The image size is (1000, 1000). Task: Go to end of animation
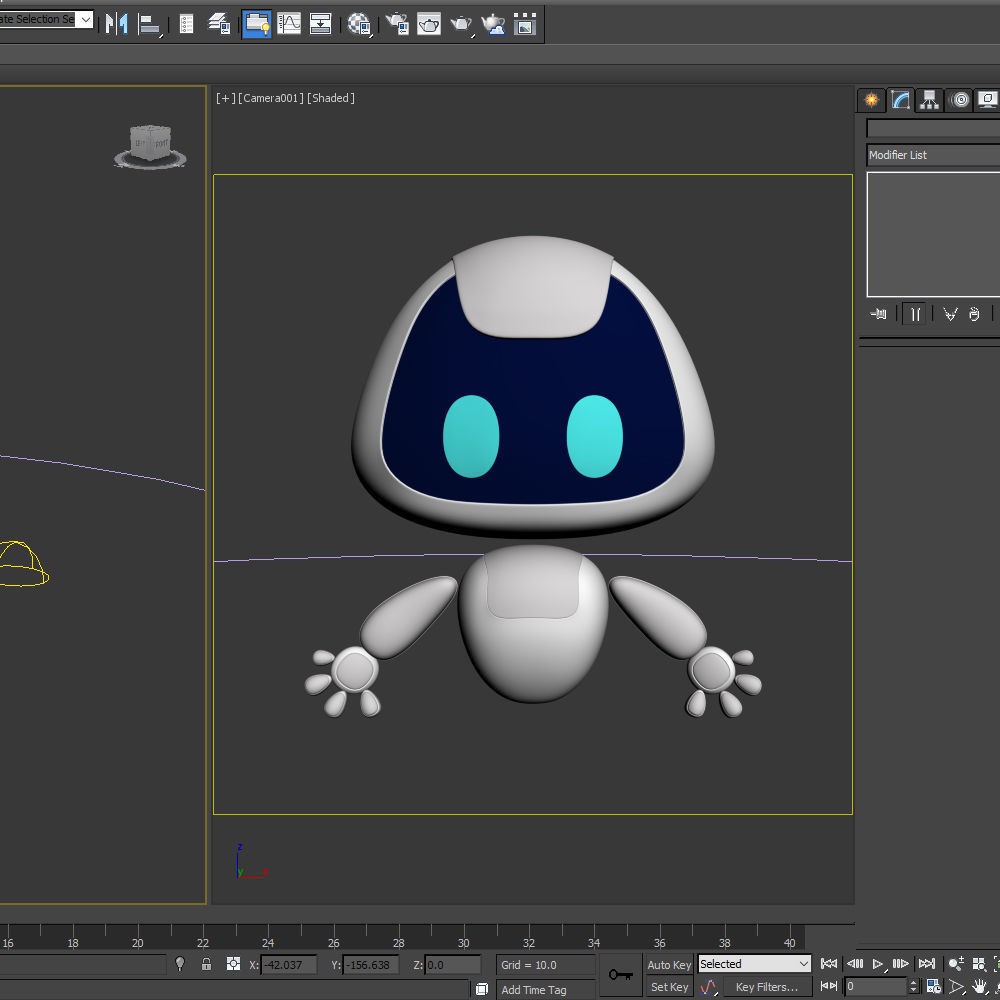(x=927, y=964)
